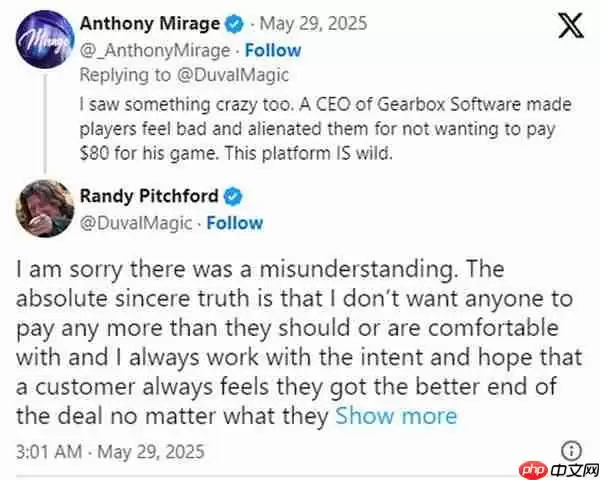This screenshot has height=480, width=600.
Task: Expand tweet with Show more
Action: [396, 416]
